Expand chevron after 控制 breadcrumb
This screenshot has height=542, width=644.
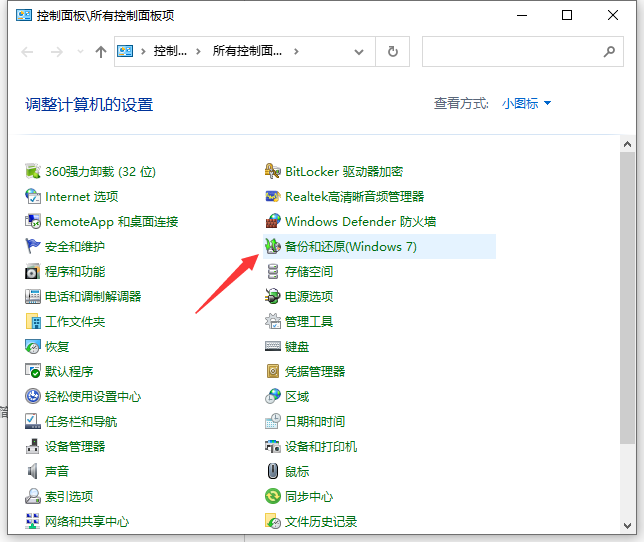click(198, 52)
